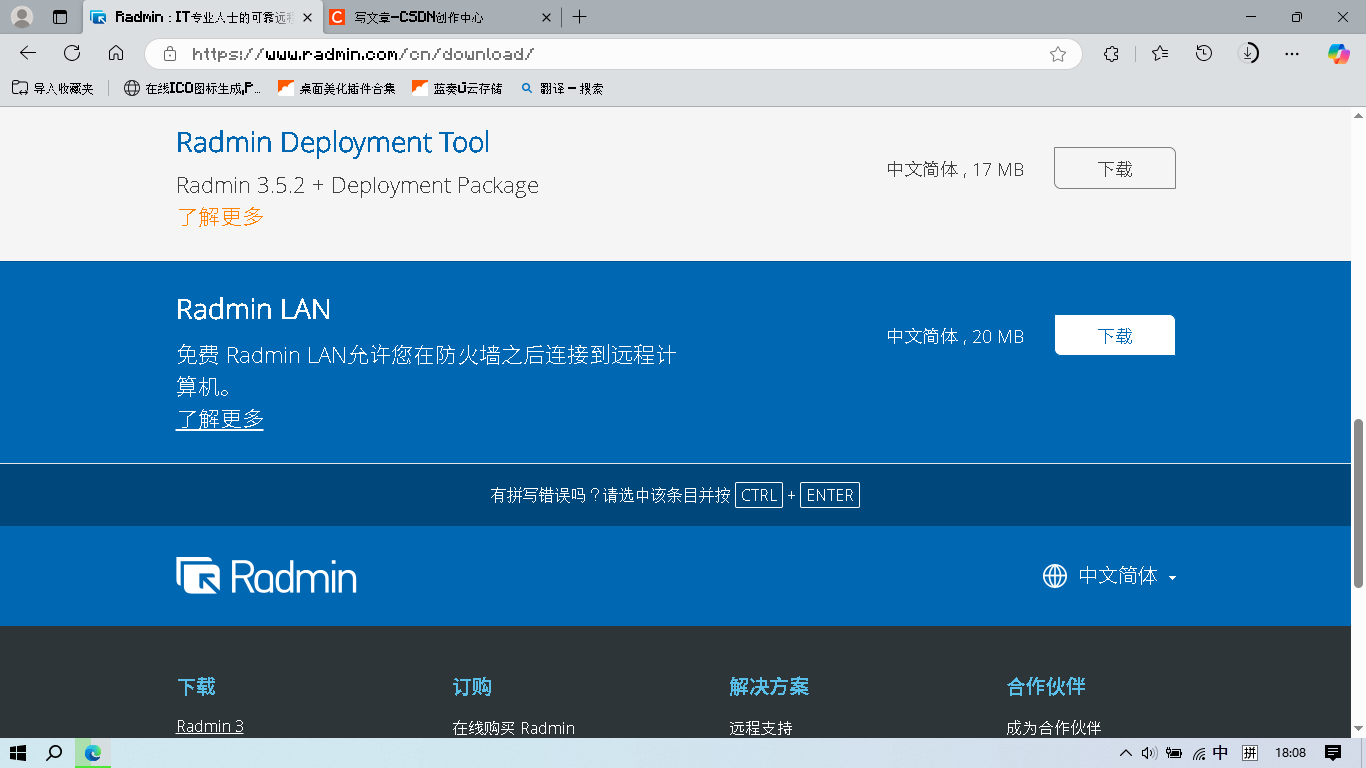Open the Downloads progress icon
Screen dimensions: 1366x768
(x=1249, y=54)
